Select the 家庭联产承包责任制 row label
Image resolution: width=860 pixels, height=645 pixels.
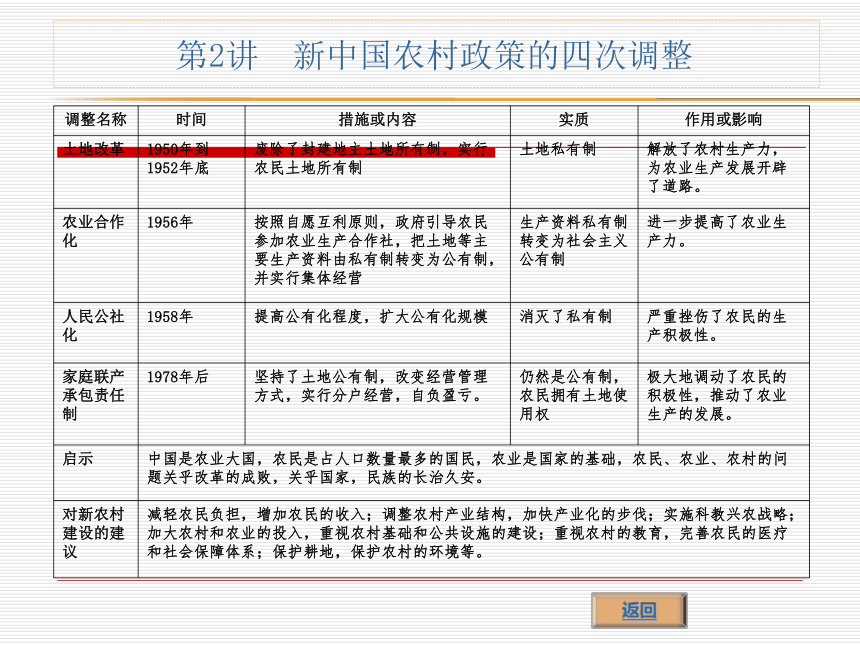click(96, 404)
